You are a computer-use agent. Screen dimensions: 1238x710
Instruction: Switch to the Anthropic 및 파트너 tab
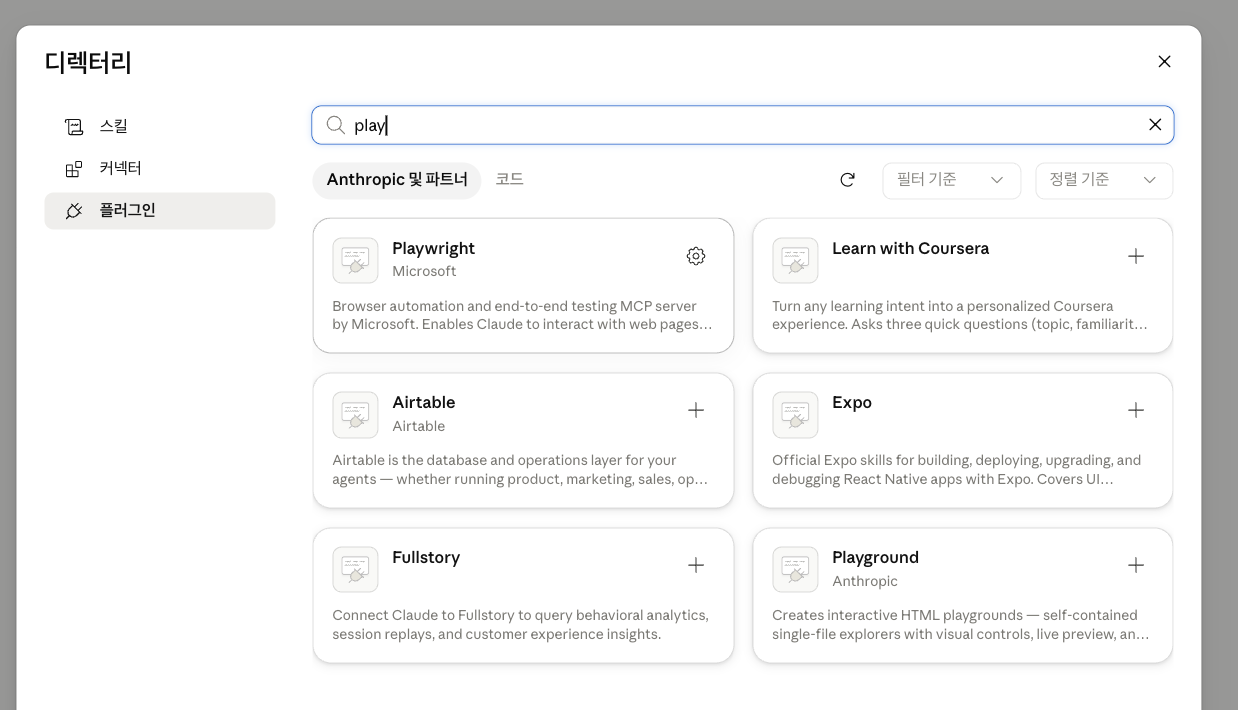[x=397, y=180]
